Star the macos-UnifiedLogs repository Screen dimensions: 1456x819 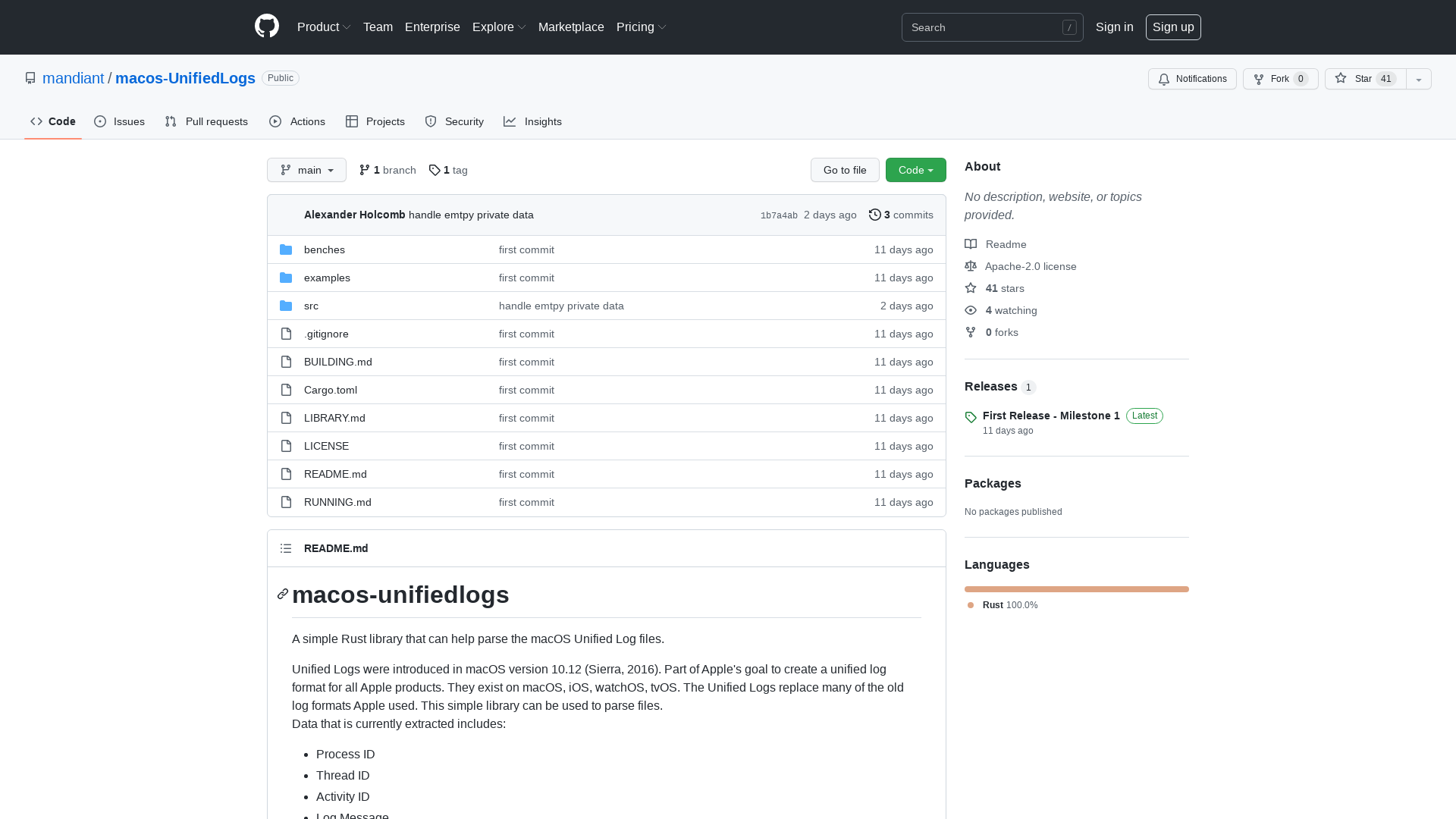click(x=1364, y=79)
